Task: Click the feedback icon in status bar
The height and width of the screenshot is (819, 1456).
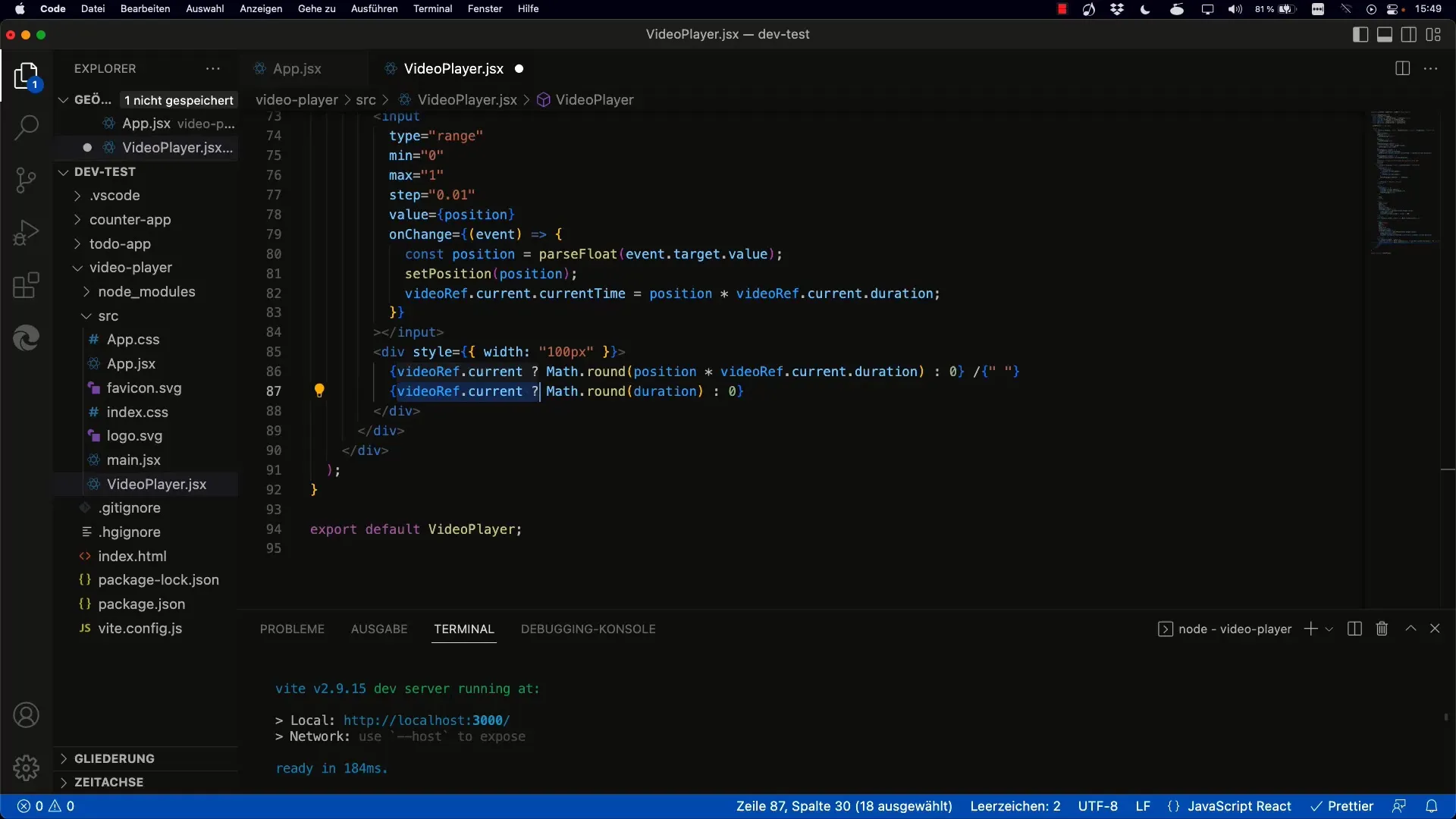Action: [1399, 806]
